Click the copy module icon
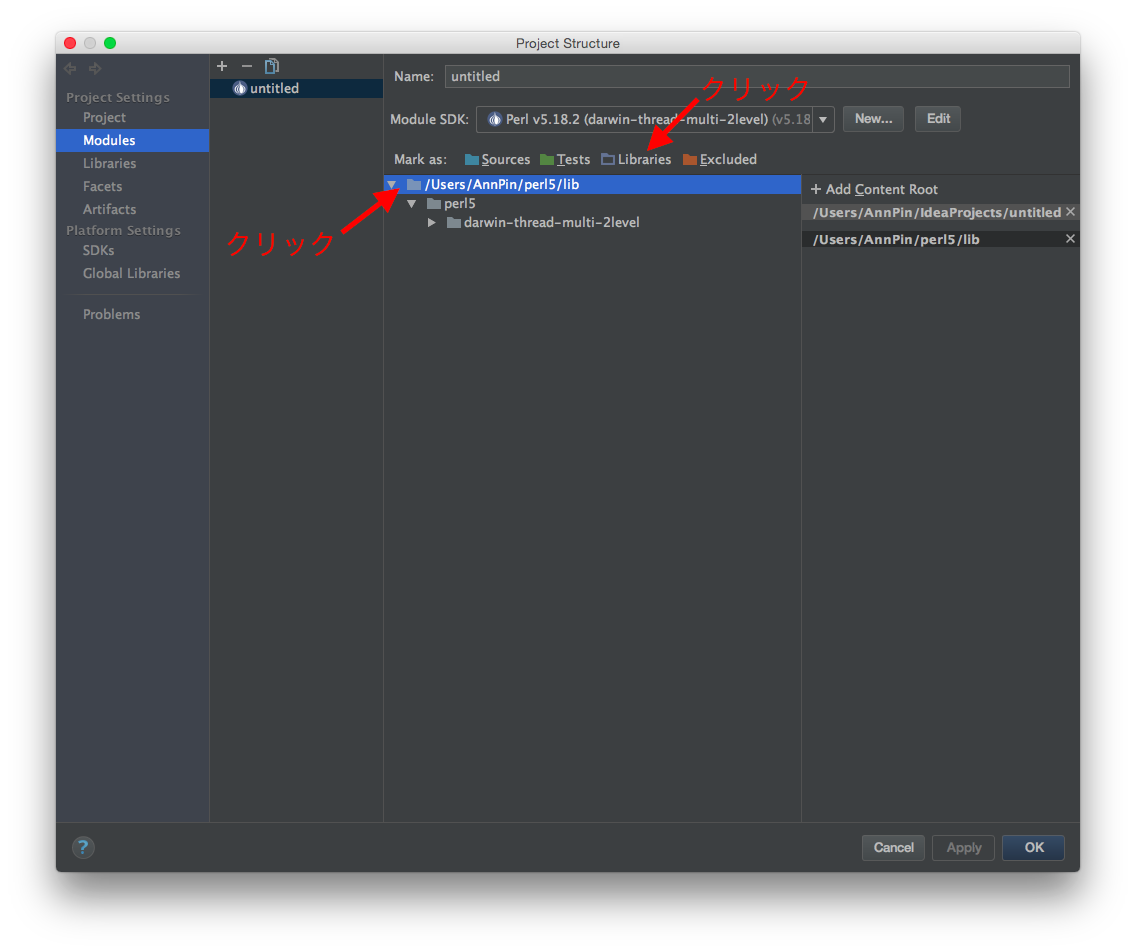This screenshot has height=952, width=1136. (x=271, y=66)
